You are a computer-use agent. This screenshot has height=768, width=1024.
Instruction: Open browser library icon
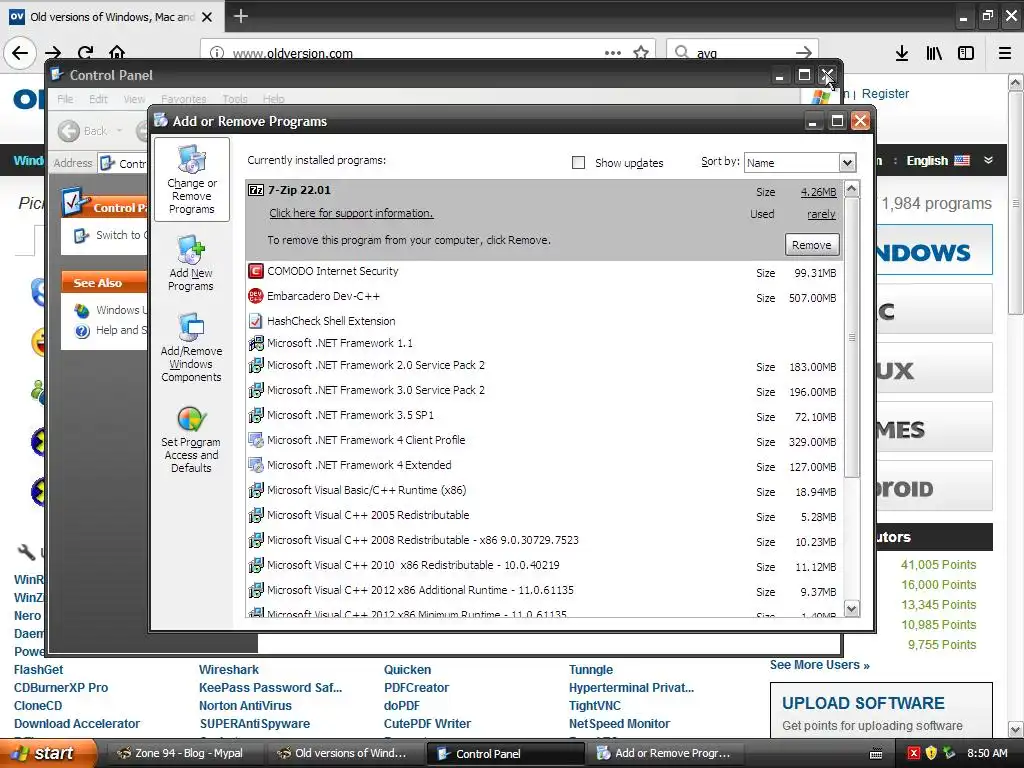934,54
